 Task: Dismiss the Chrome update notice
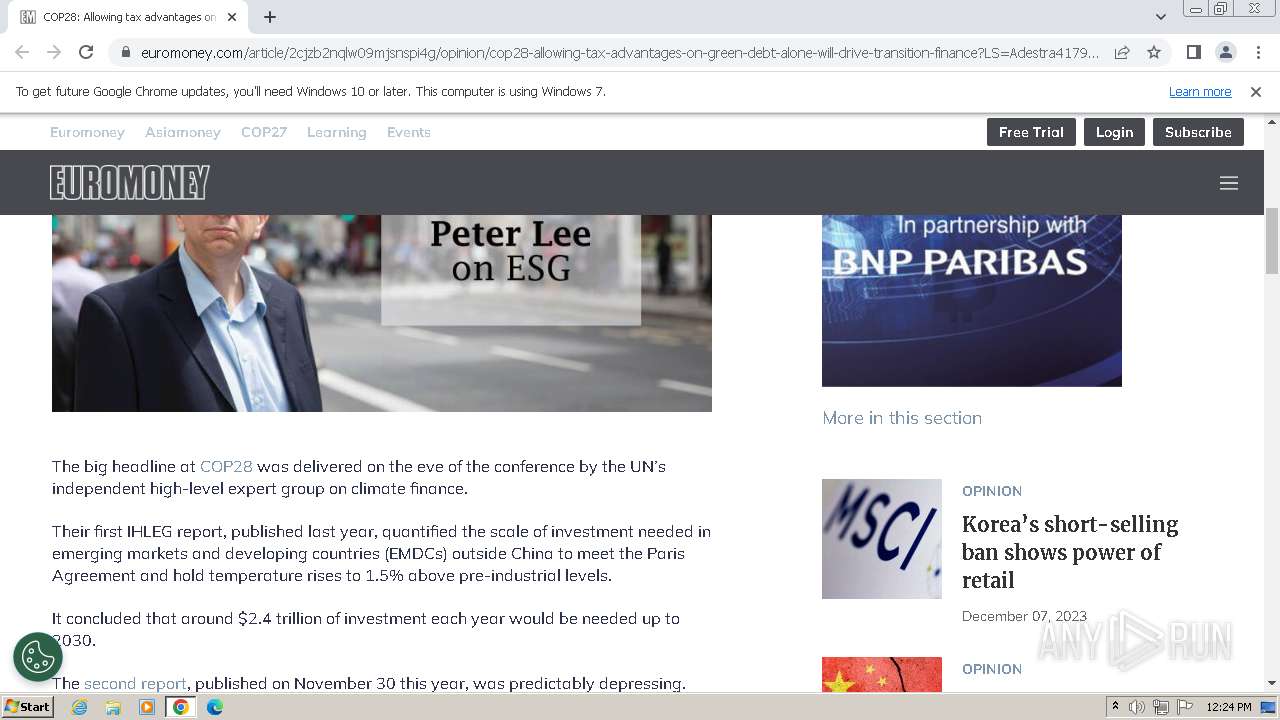tap(1256, 91)
